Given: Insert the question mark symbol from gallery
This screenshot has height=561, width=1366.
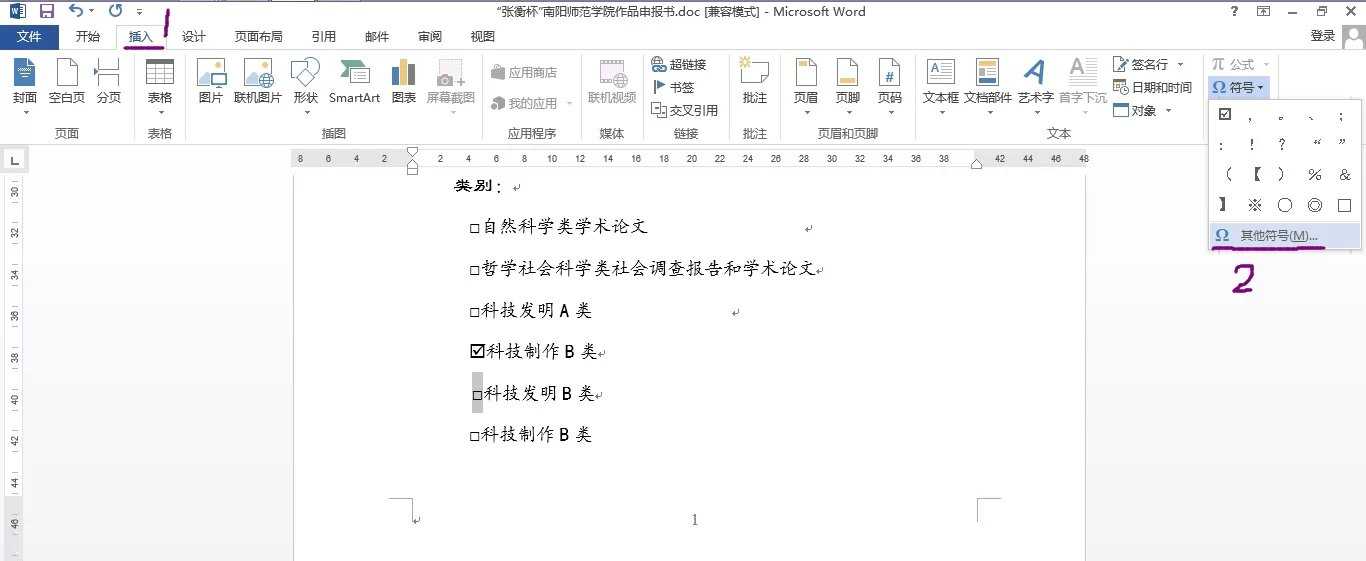Looking at the screenshot, I should tap(1282, 145).
